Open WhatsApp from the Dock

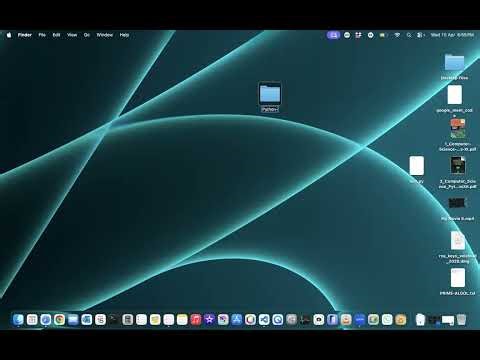387,320
